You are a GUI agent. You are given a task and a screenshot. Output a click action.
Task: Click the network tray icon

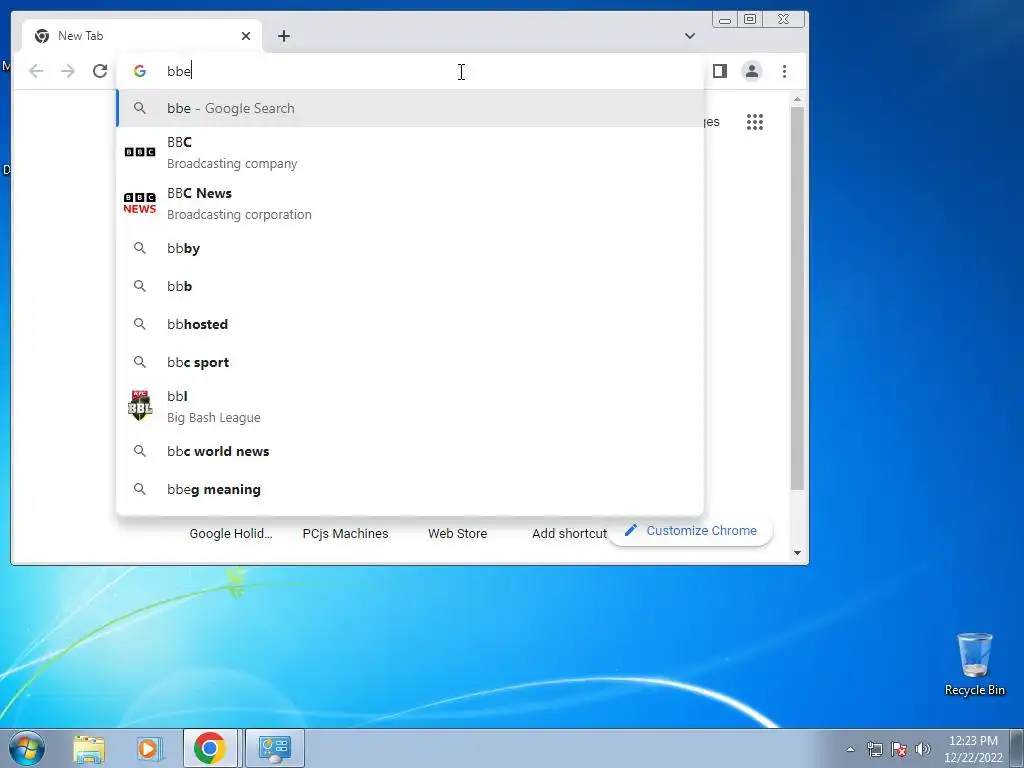point(874,748)
